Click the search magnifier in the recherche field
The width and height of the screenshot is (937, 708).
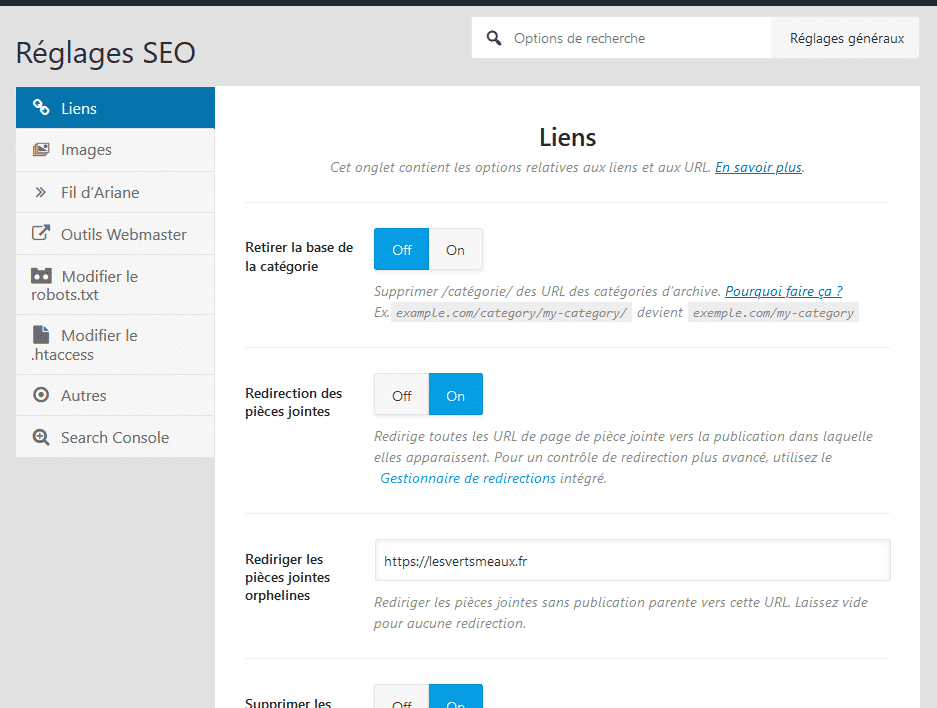click(494, 37)
